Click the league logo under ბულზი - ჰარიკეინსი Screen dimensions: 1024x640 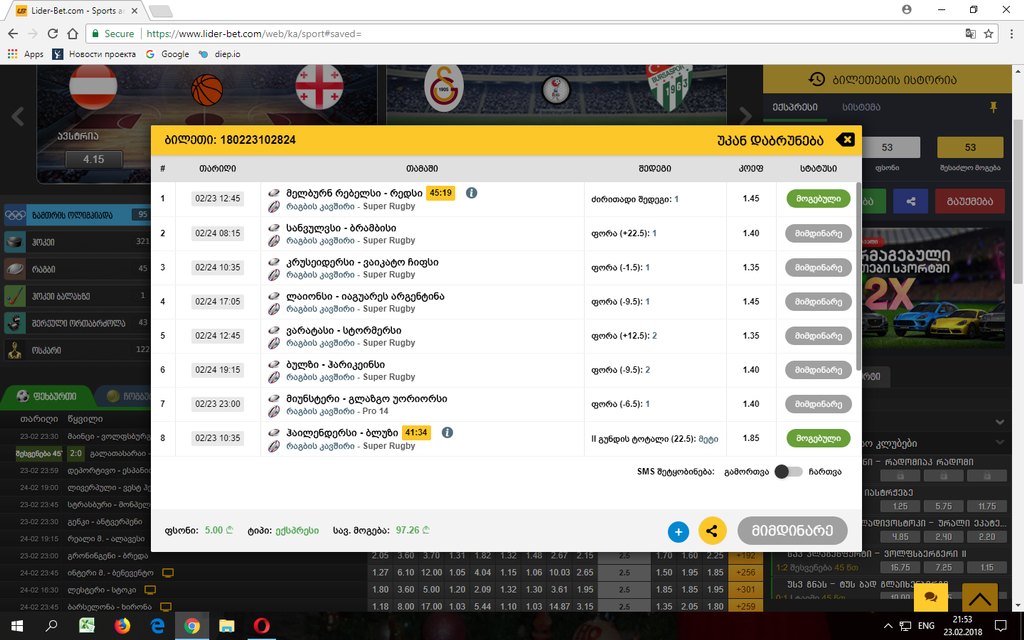[x=274, y=377]
